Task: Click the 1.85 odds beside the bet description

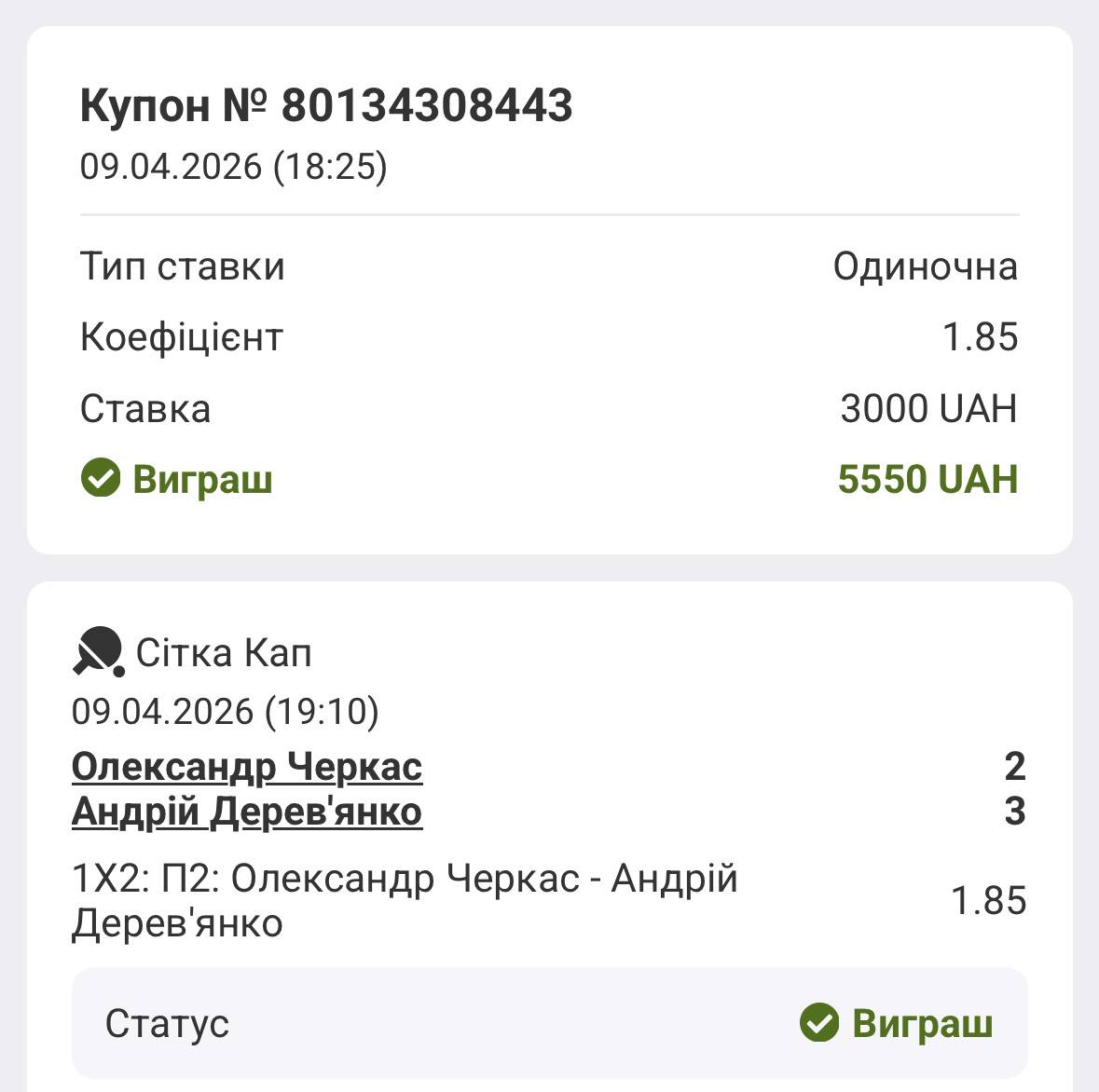Action: pyautogui.click(x=988, y=901)
